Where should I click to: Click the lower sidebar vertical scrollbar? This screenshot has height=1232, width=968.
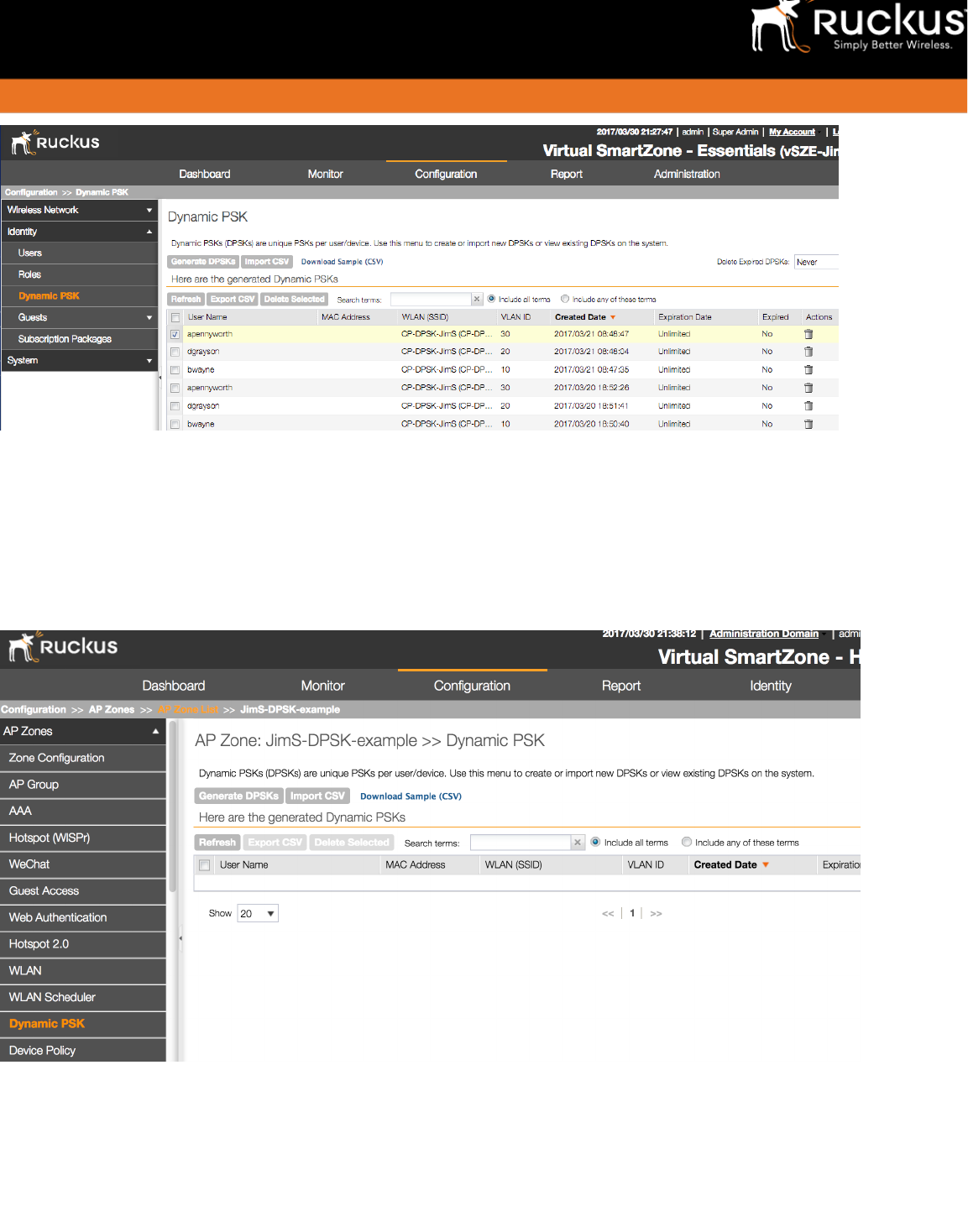tap(173, 806)
